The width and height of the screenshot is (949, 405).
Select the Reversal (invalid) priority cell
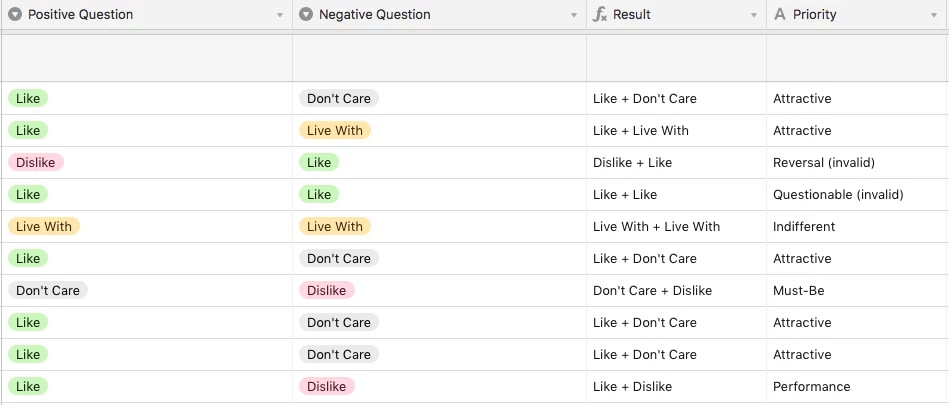857,162
